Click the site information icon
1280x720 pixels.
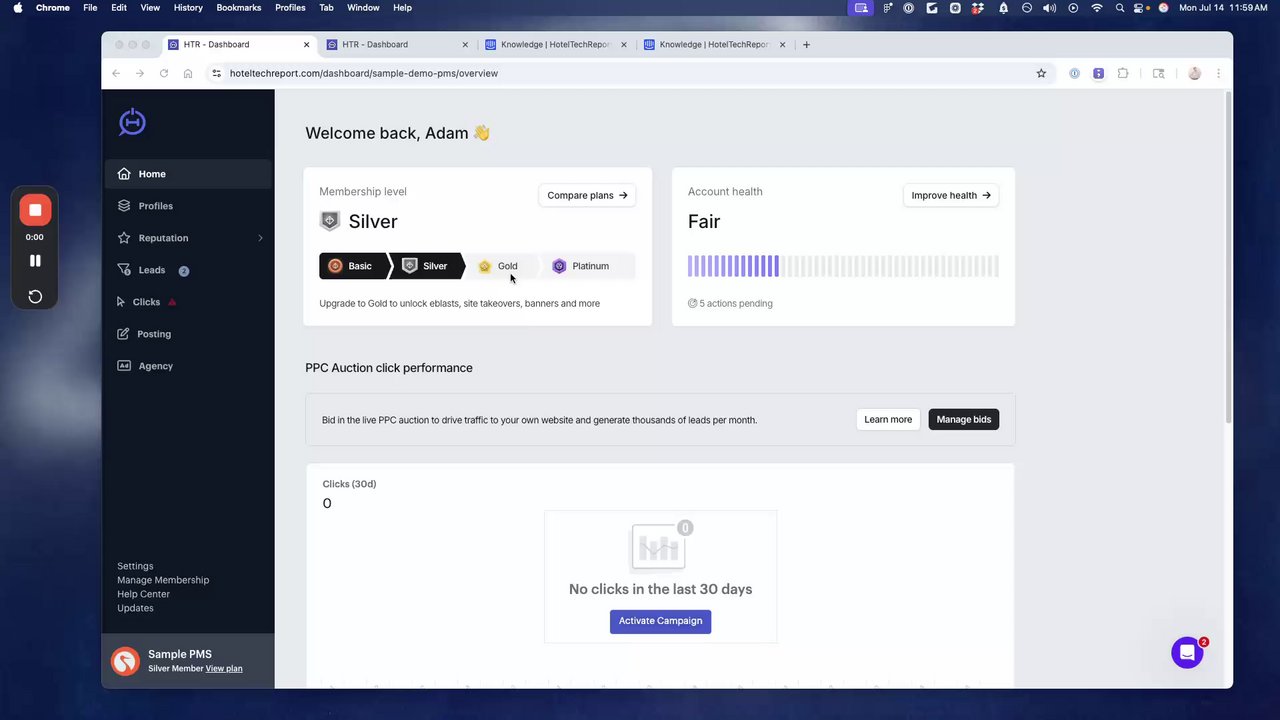click(216, 73)
